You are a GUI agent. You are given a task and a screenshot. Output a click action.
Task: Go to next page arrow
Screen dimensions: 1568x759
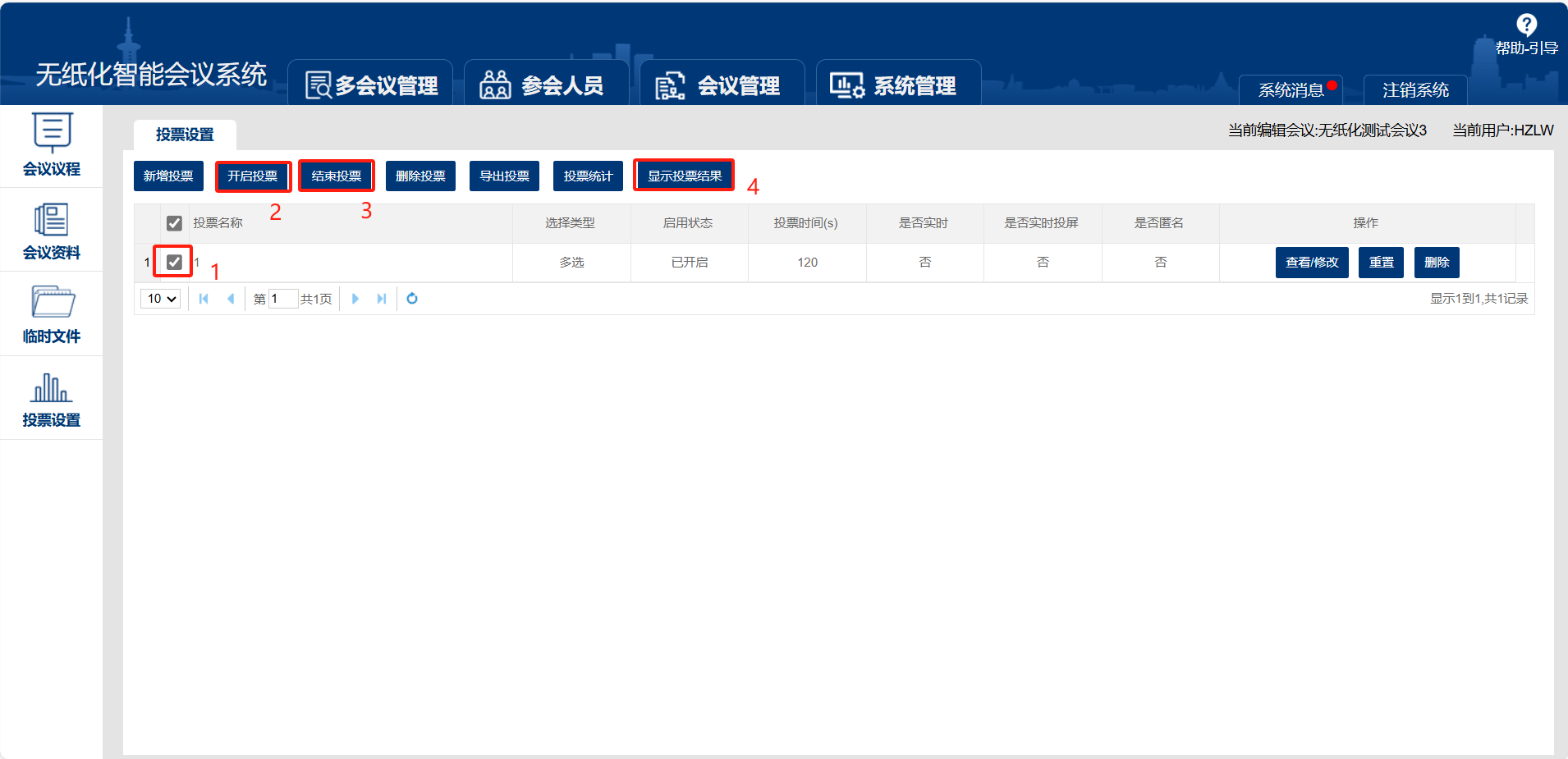[355, 299]
